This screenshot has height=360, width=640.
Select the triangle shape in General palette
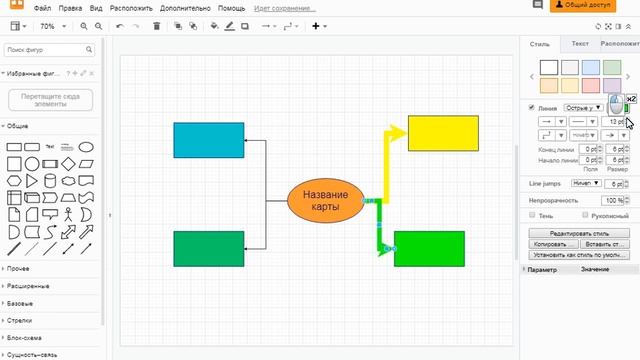coord(31,181)
